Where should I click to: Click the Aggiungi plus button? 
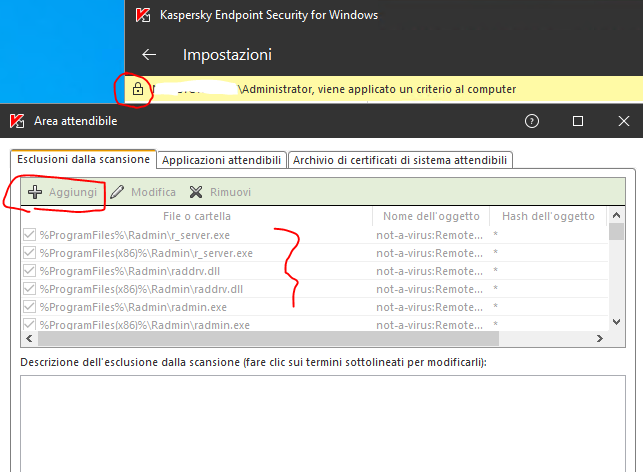coord(62,192)
